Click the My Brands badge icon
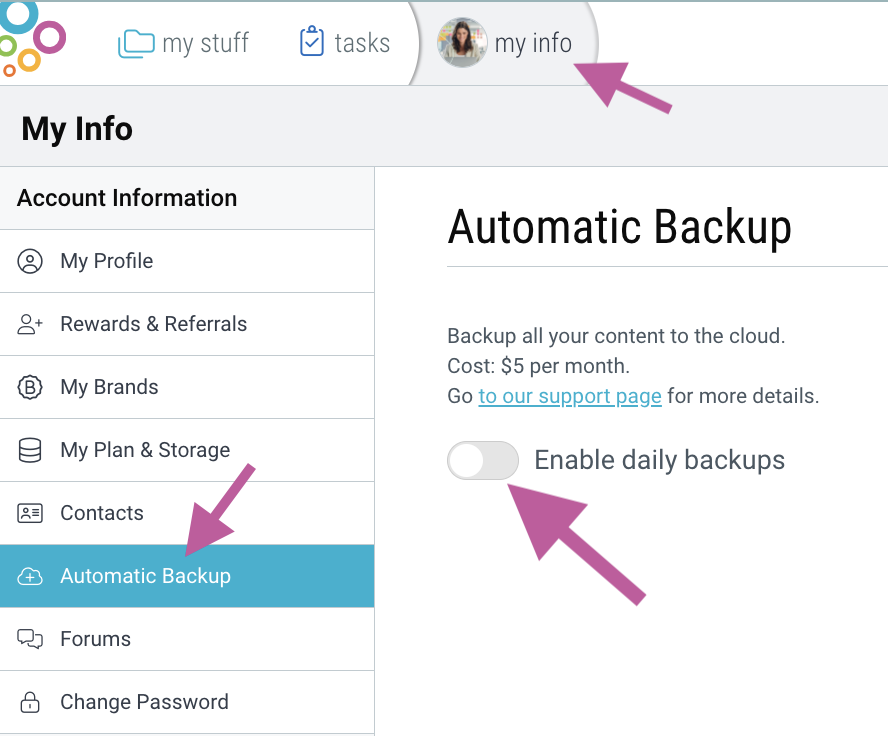This screenshot has height=736, width=888. click(x=30, y=388)
